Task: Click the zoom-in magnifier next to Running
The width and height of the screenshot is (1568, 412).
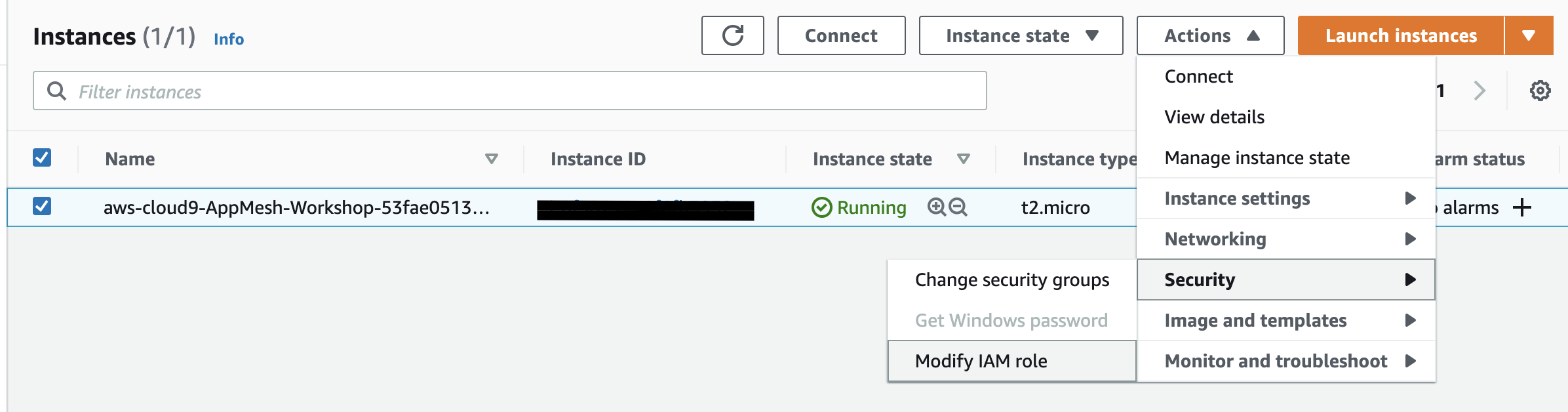Action: [937, 207]
